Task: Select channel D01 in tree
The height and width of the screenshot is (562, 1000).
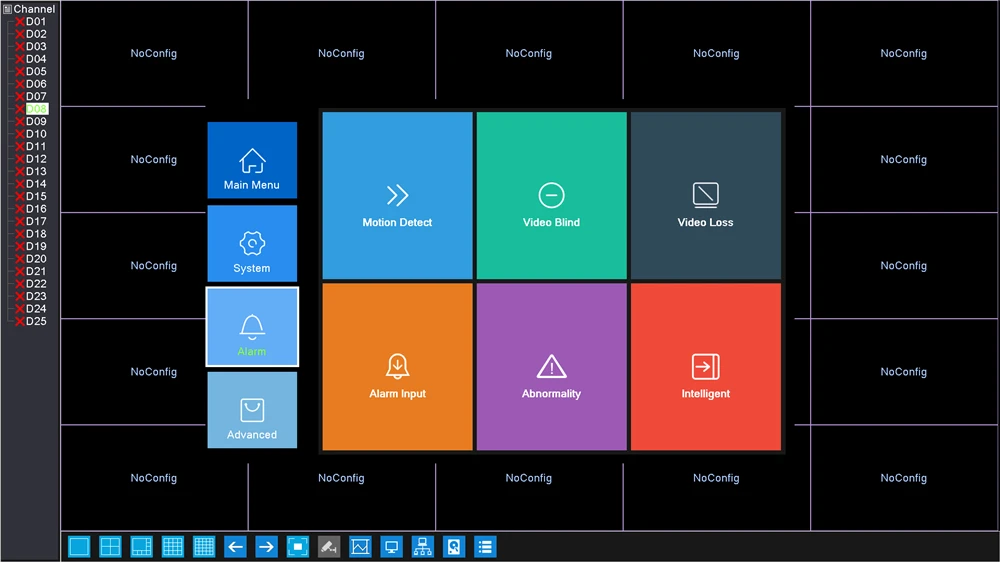Action: click(x=36, y=22)
